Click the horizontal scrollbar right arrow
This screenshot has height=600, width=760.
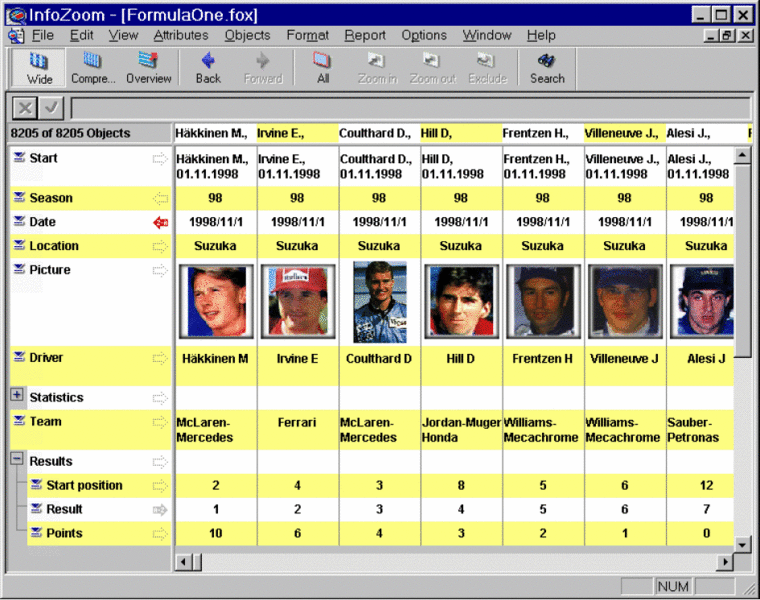(725, 562)
